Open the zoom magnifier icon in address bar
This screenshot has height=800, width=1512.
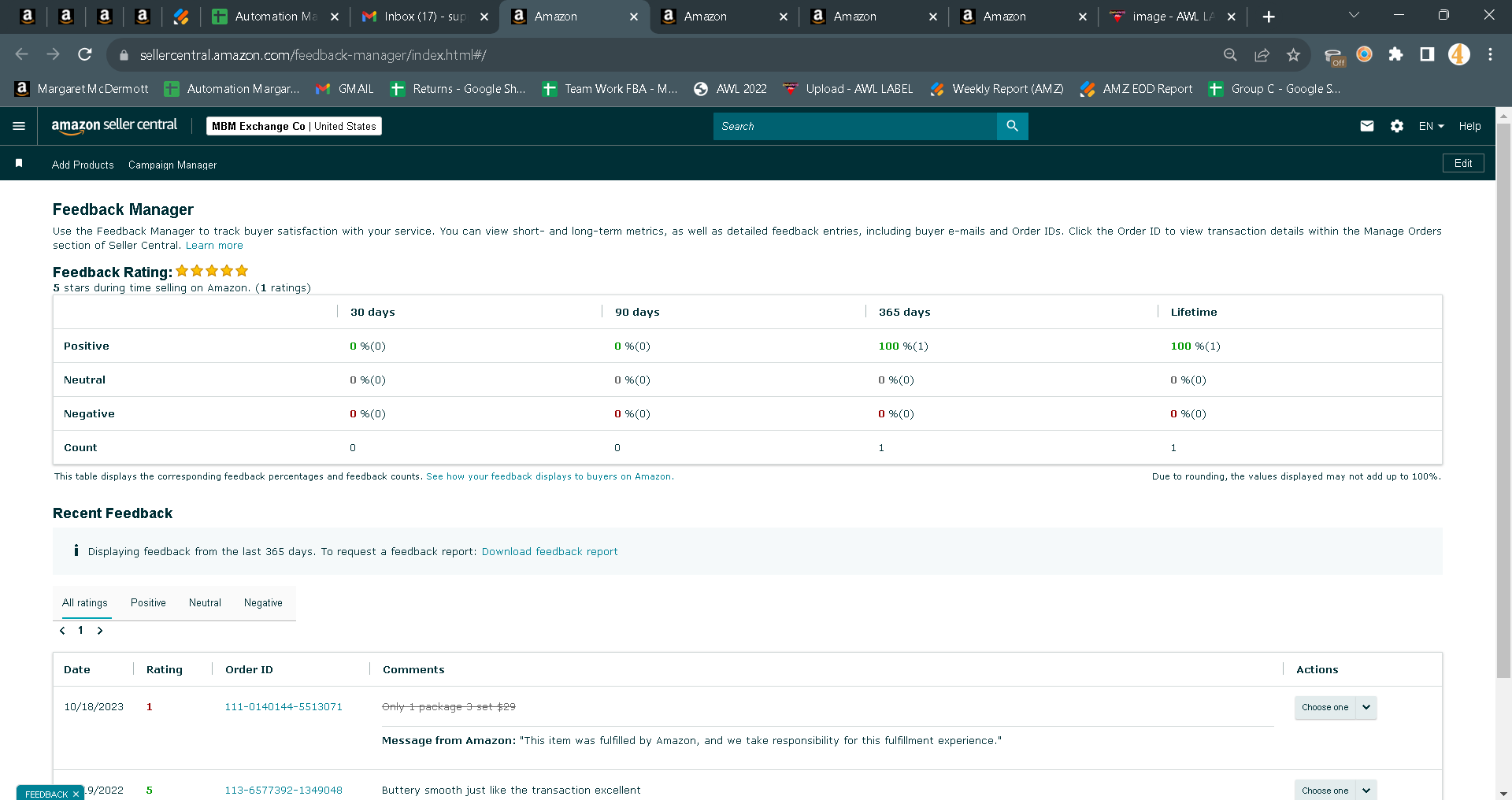click(1230, 54)
